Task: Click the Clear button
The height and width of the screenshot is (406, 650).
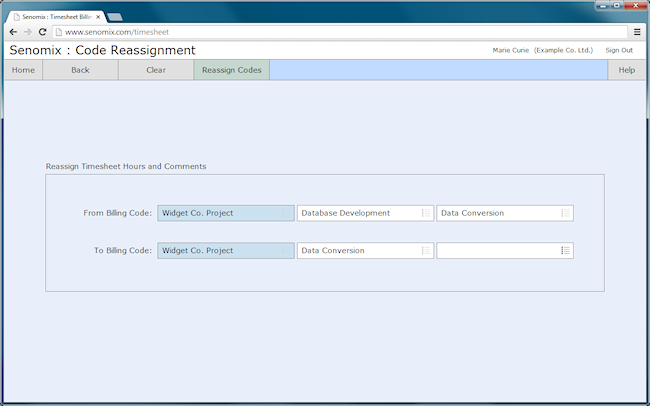Action: coord(156,70)
